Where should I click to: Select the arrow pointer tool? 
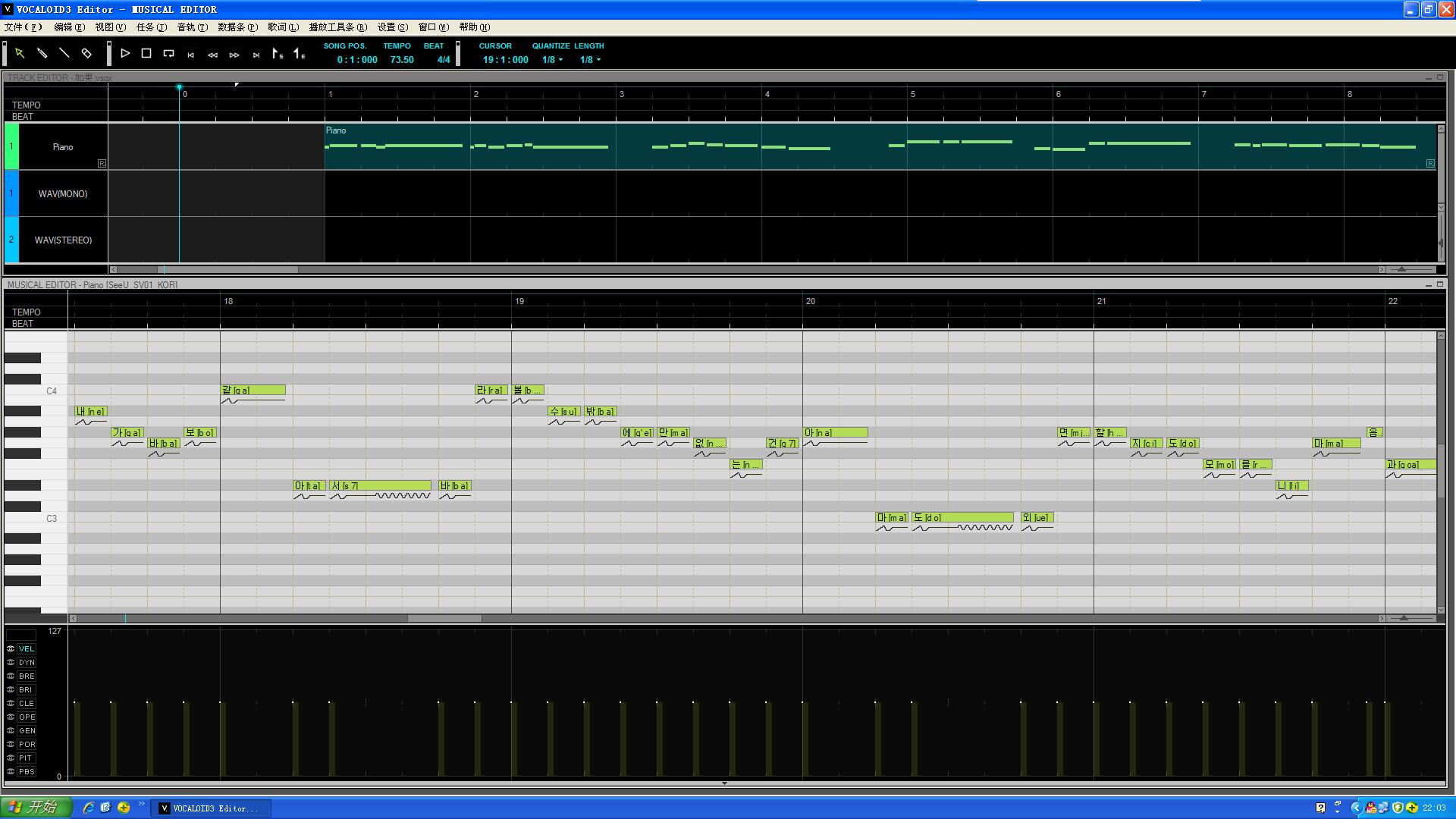coord(20,53)
